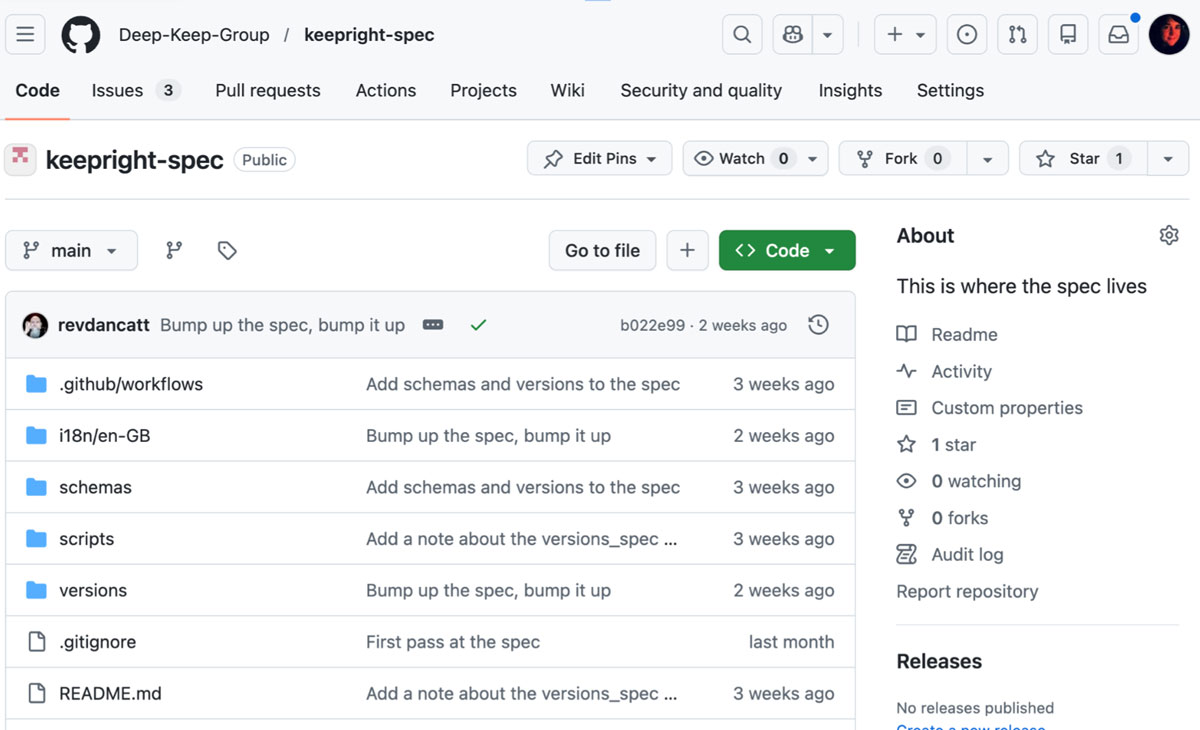The image size is (1200, 730).
Task: Click the 0 forks link
Action: click(942, 518)
